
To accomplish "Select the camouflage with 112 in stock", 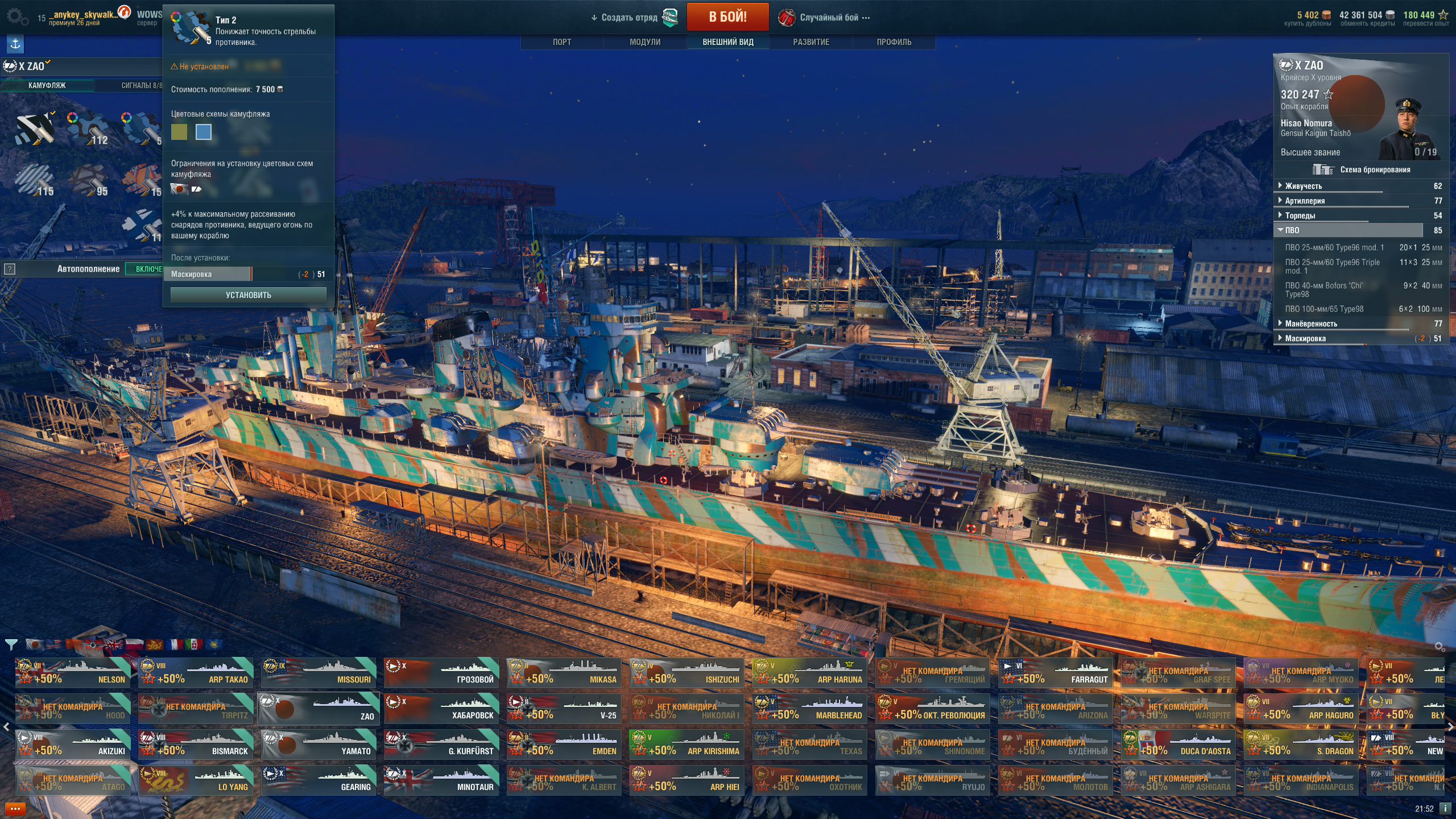I will coord(88,129).
